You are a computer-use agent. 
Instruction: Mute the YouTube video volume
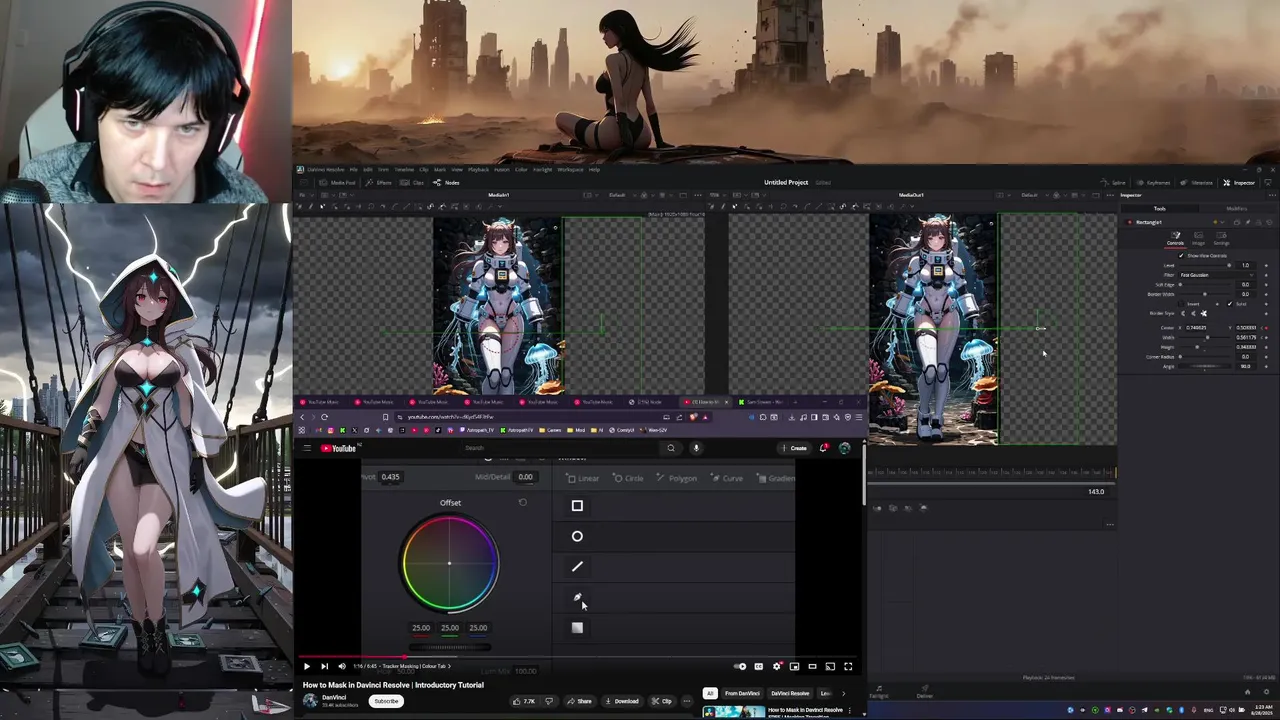[x=342, y=666]
